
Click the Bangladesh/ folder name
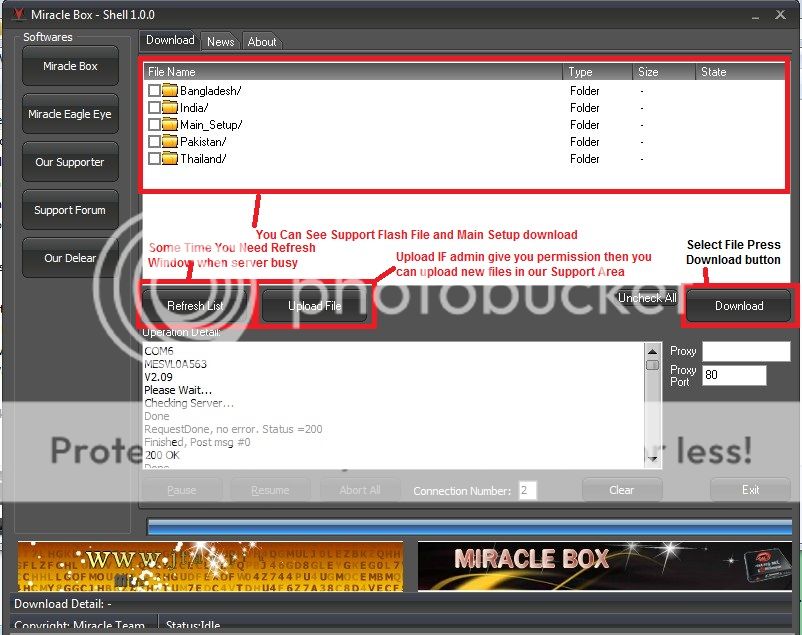pos(211,91)
